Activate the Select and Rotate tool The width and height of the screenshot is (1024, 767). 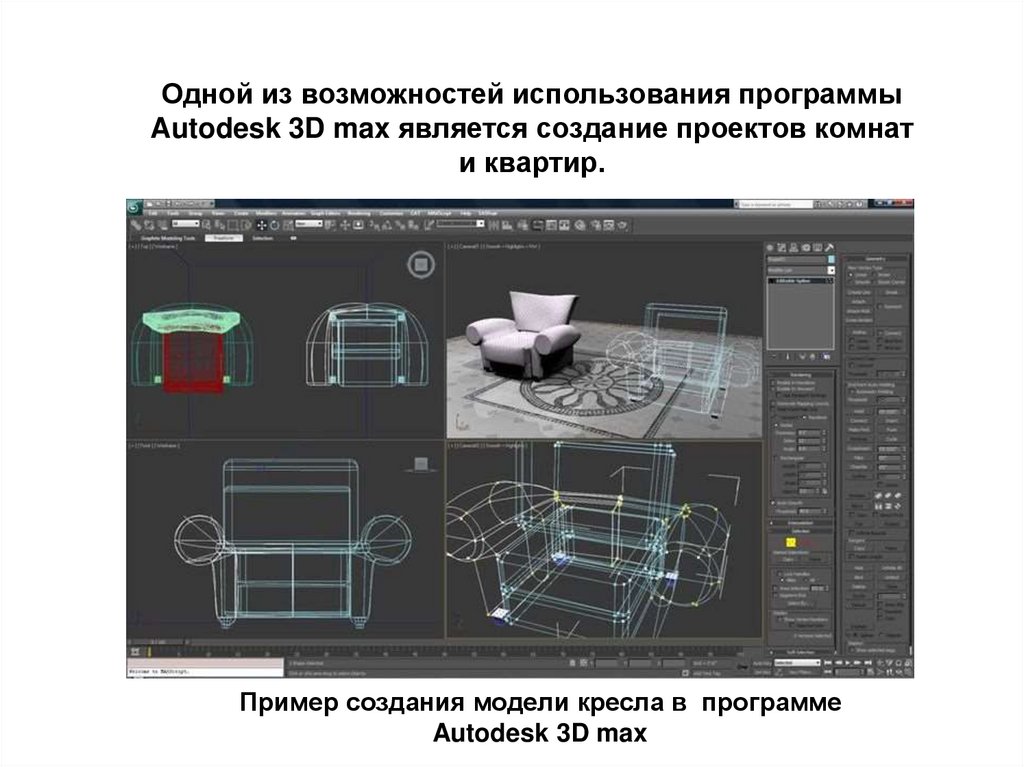[275, 225]
